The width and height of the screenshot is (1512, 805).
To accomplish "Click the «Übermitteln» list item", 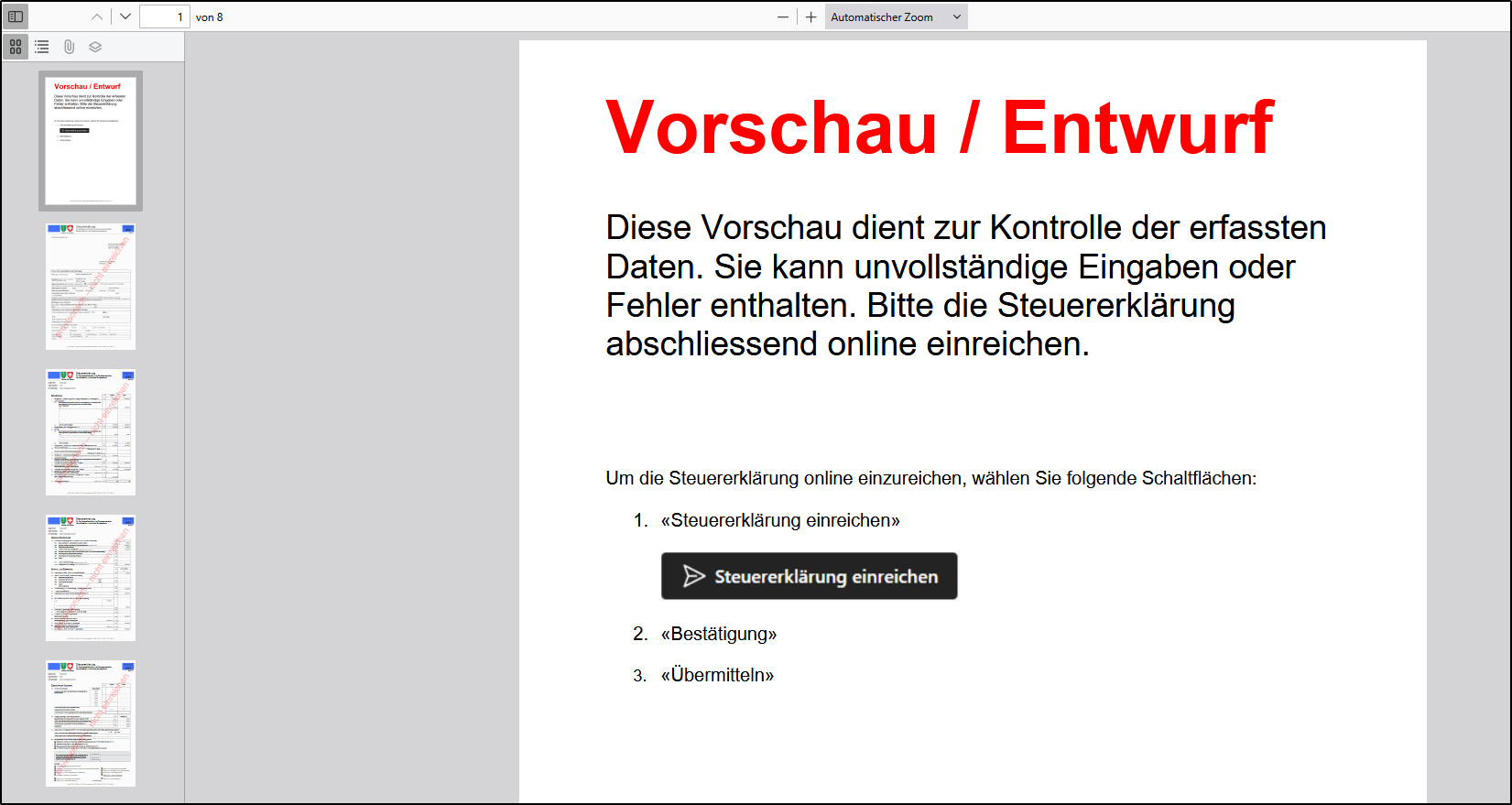I will (717, 675).
